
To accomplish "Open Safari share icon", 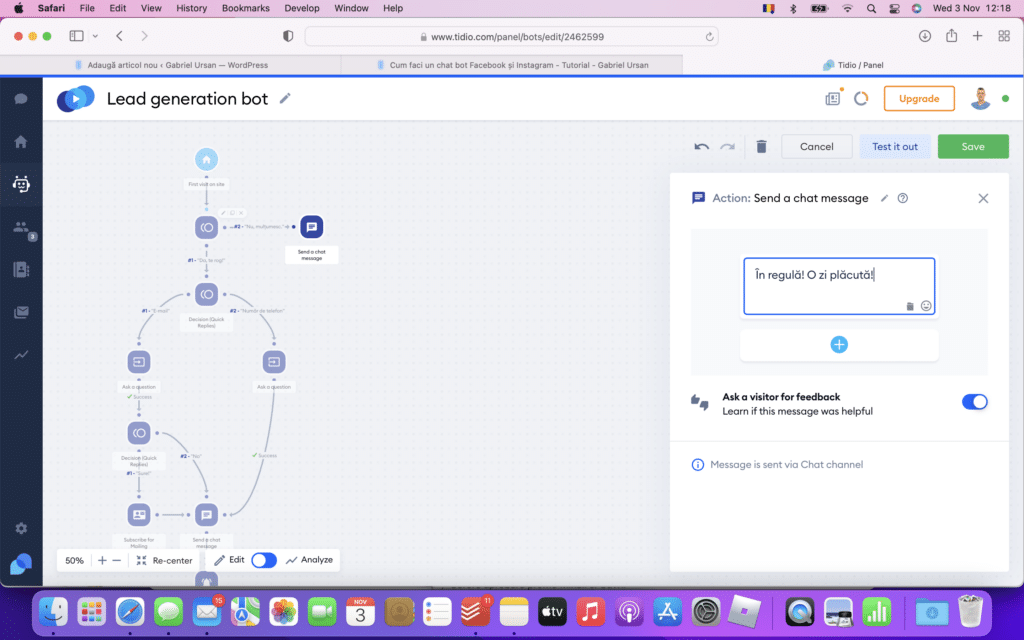I will 952,36.
